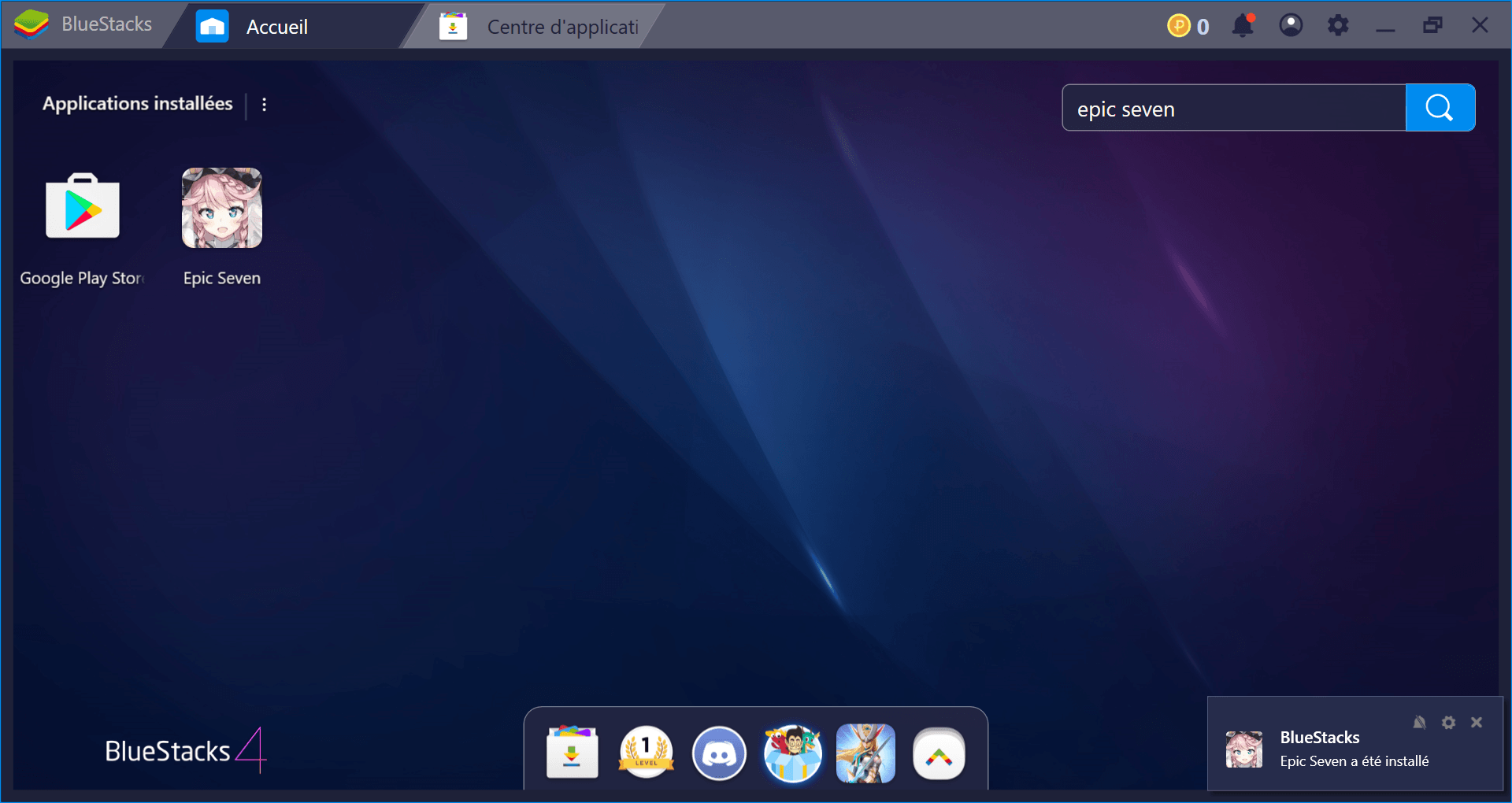Open Discord from the dock
The width and height of the screenshot is (1512, 803).
click(x=719, y=753)
